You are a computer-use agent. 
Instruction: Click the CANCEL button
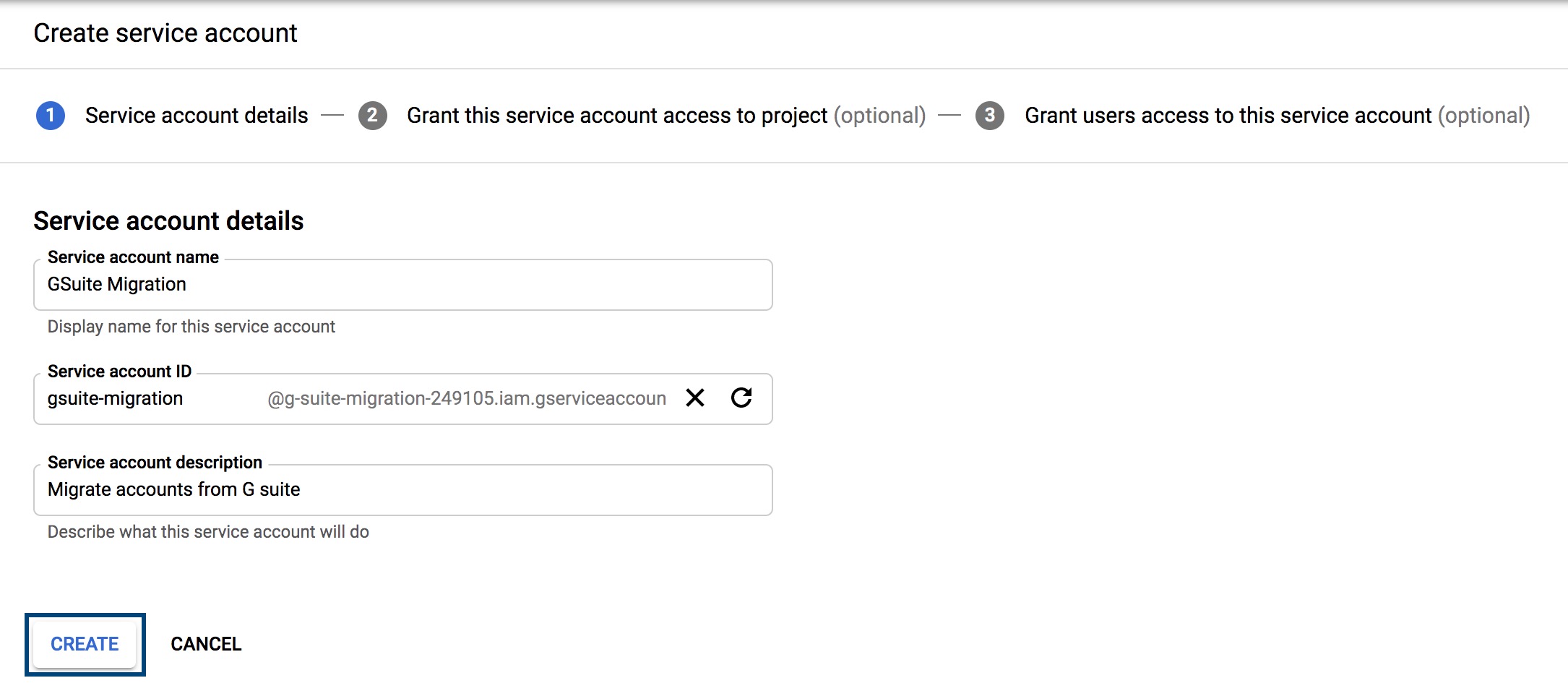point(206,644)
